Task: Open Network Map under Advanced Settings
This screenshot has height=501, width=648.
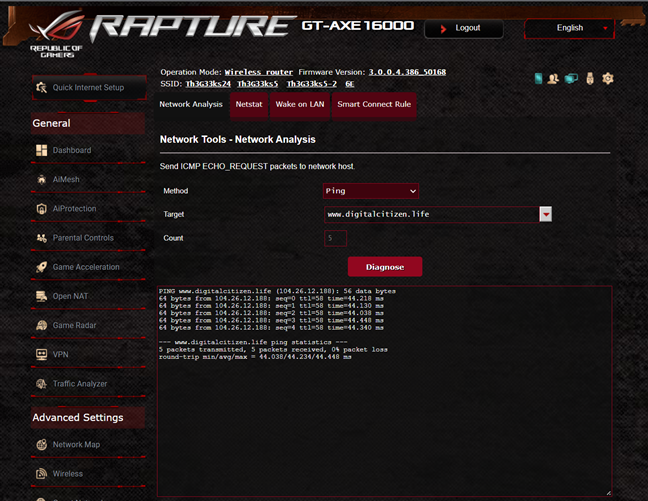Action: tap(88, 445)
